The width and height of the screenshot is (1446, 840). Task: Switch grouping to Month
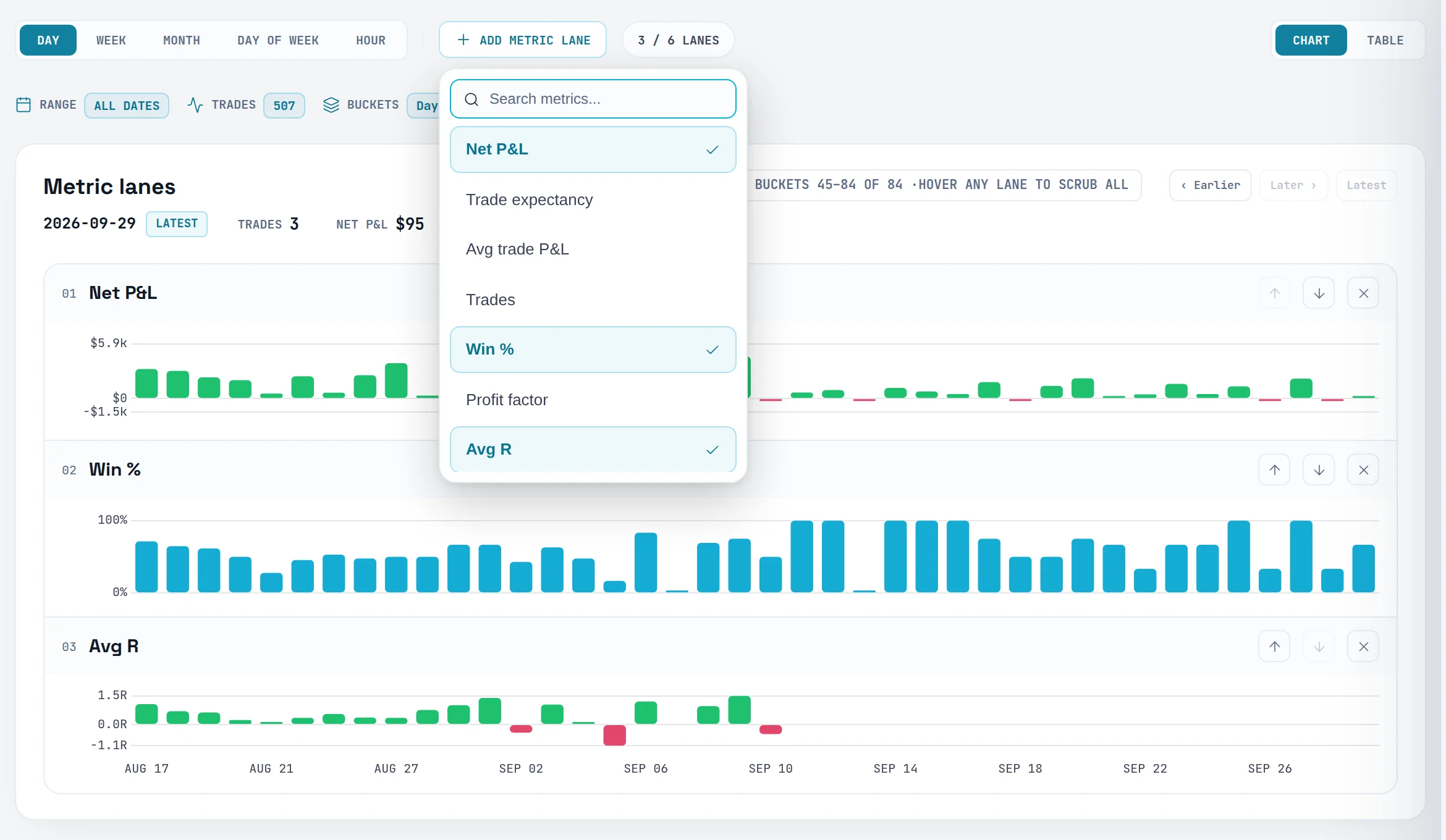point(182,40)
